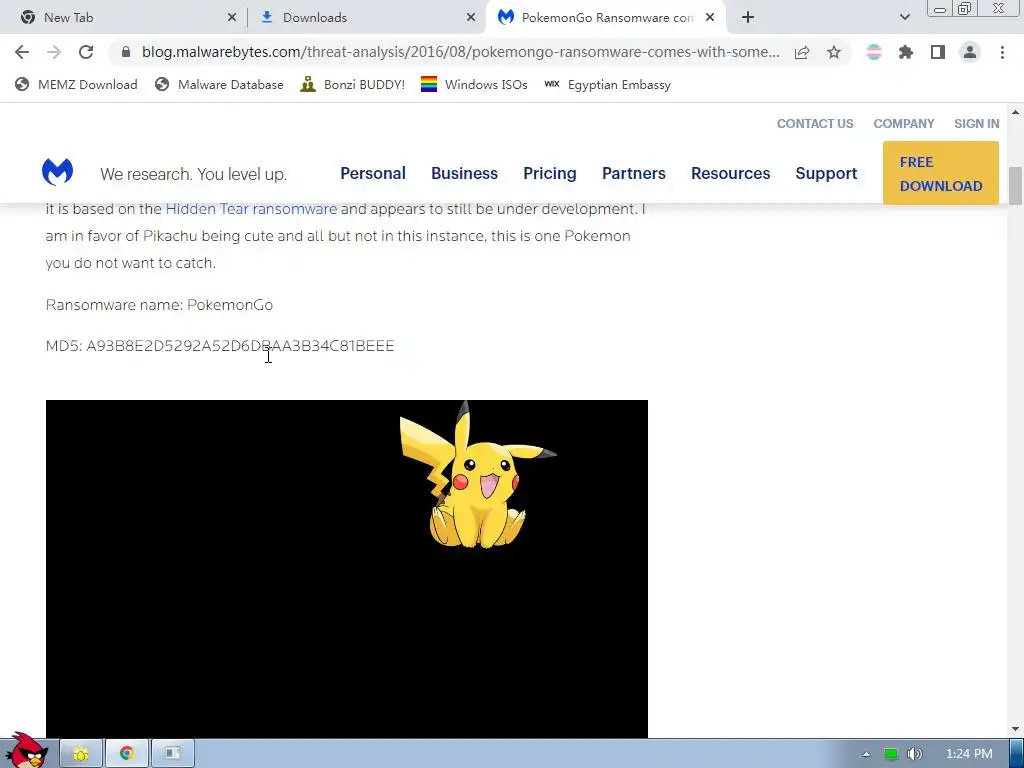Open the MEMZ Download bookmark
Viewport: 1024px width, 768px height.
[x=76, y=85]
